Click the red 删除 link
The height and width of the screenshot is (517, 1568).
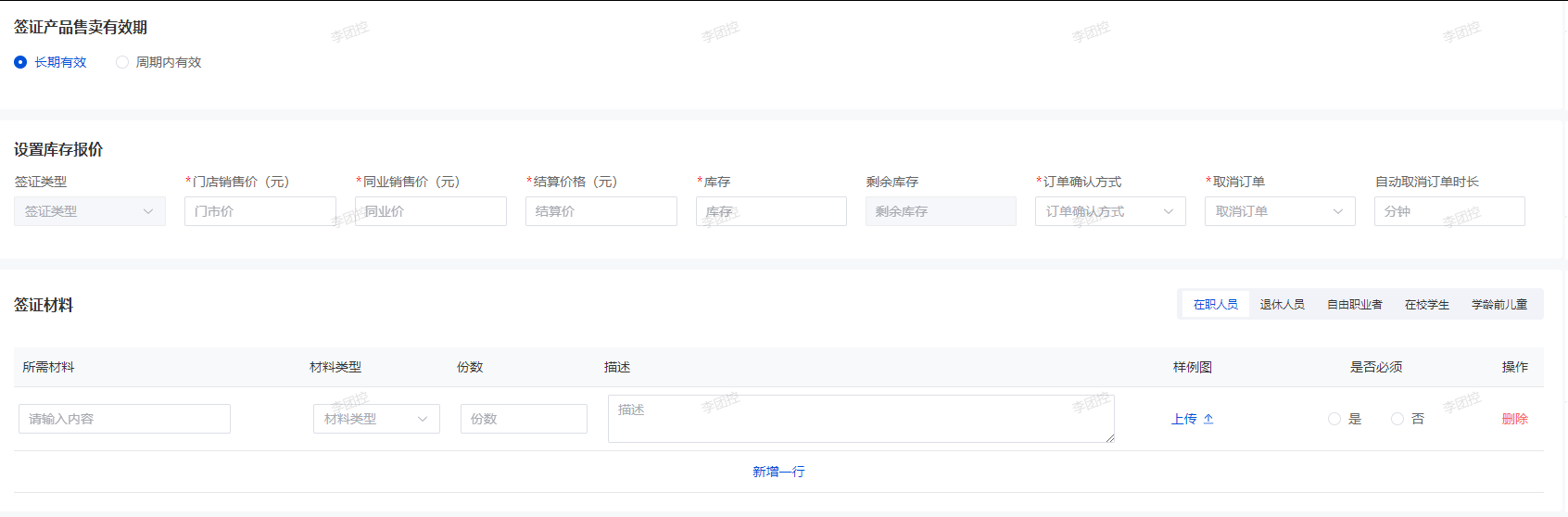tap(1514, 419)
